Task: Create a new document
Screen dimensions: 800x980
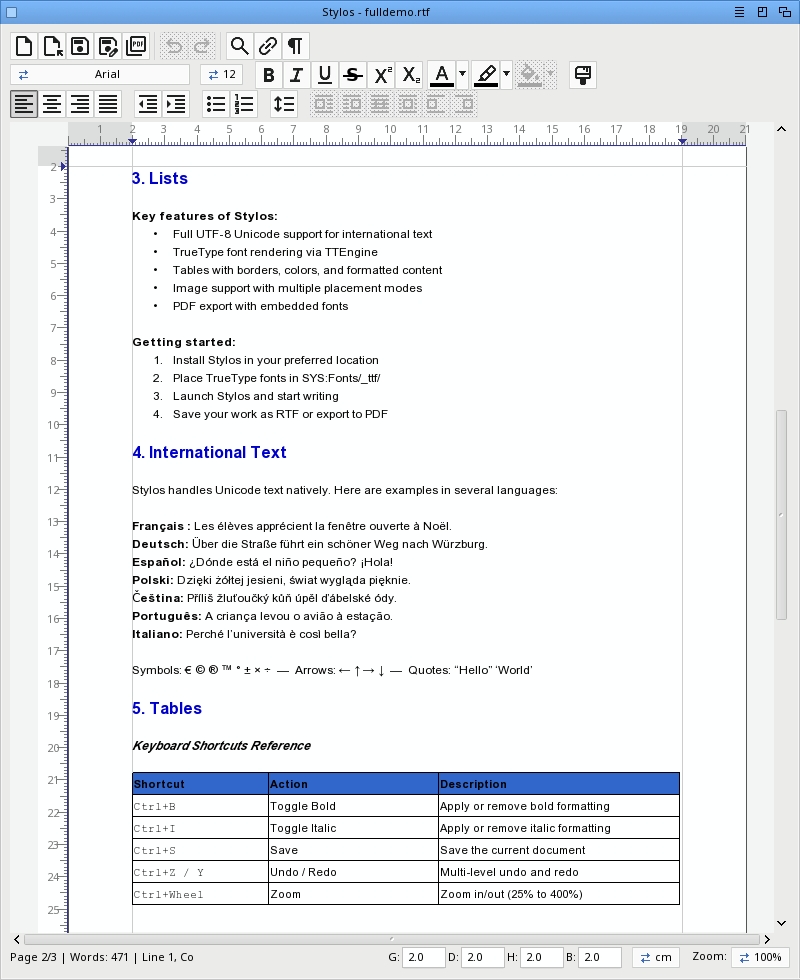Action: point(23,46)
